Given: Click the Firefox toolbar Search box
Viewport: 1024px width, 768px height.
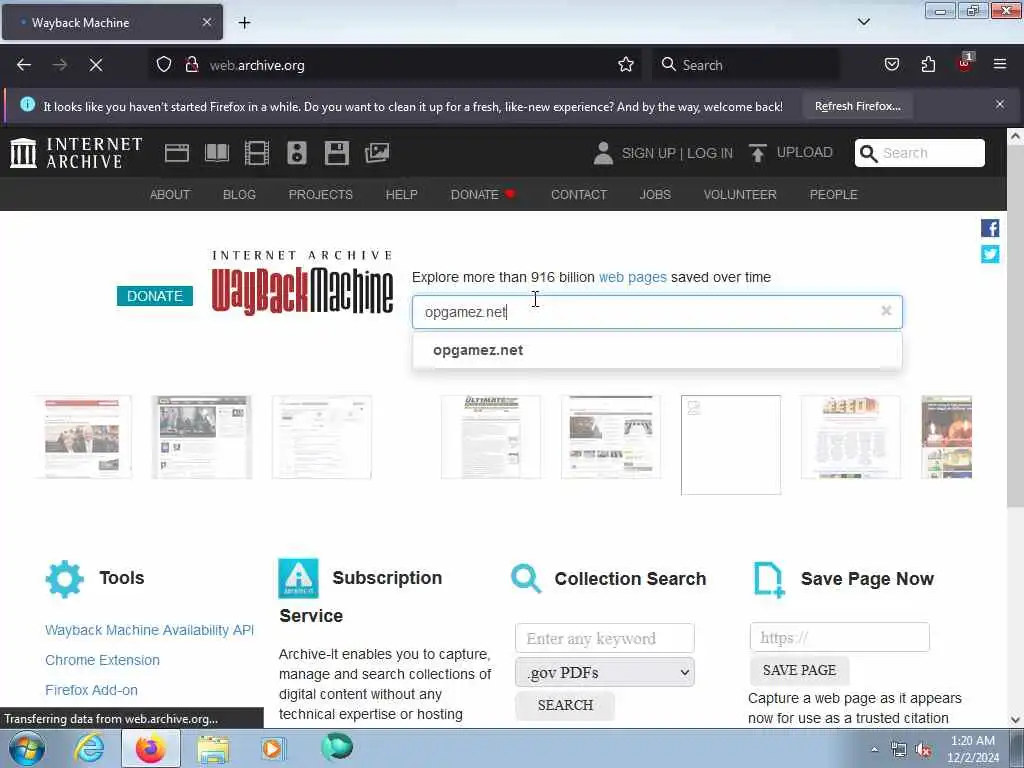Looking at the screenshot, I should [745, 65].
